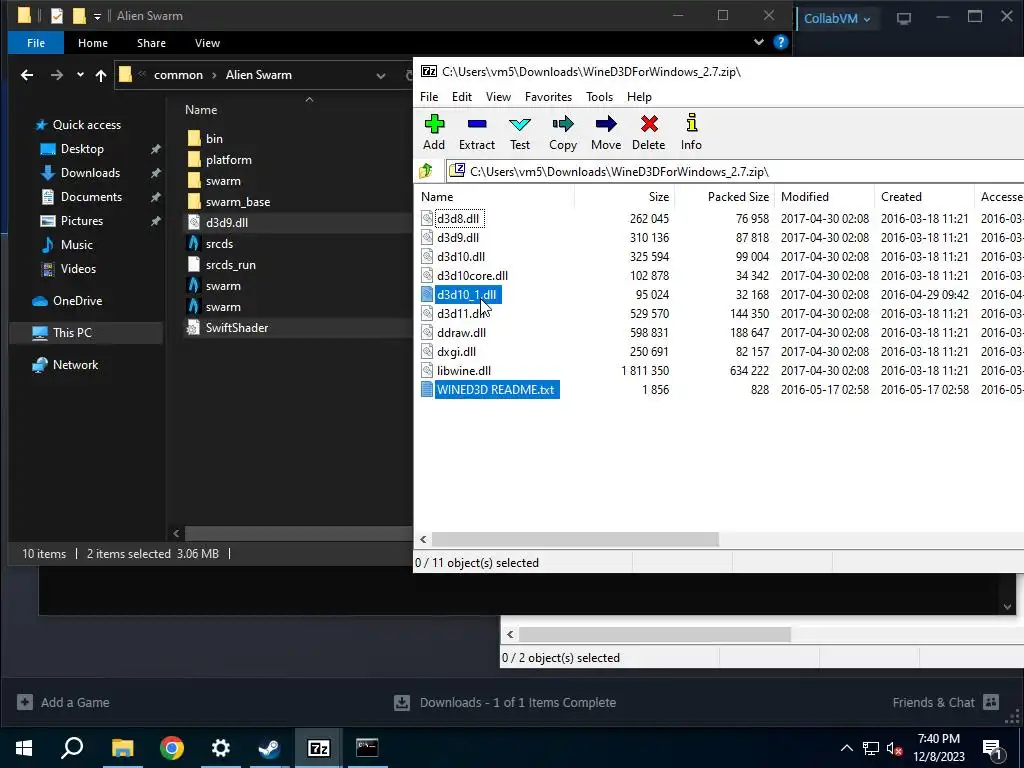Open the 7-Zip Tools menu
The height and width of the screenshot is (768, 1024).
coord(600,97)
